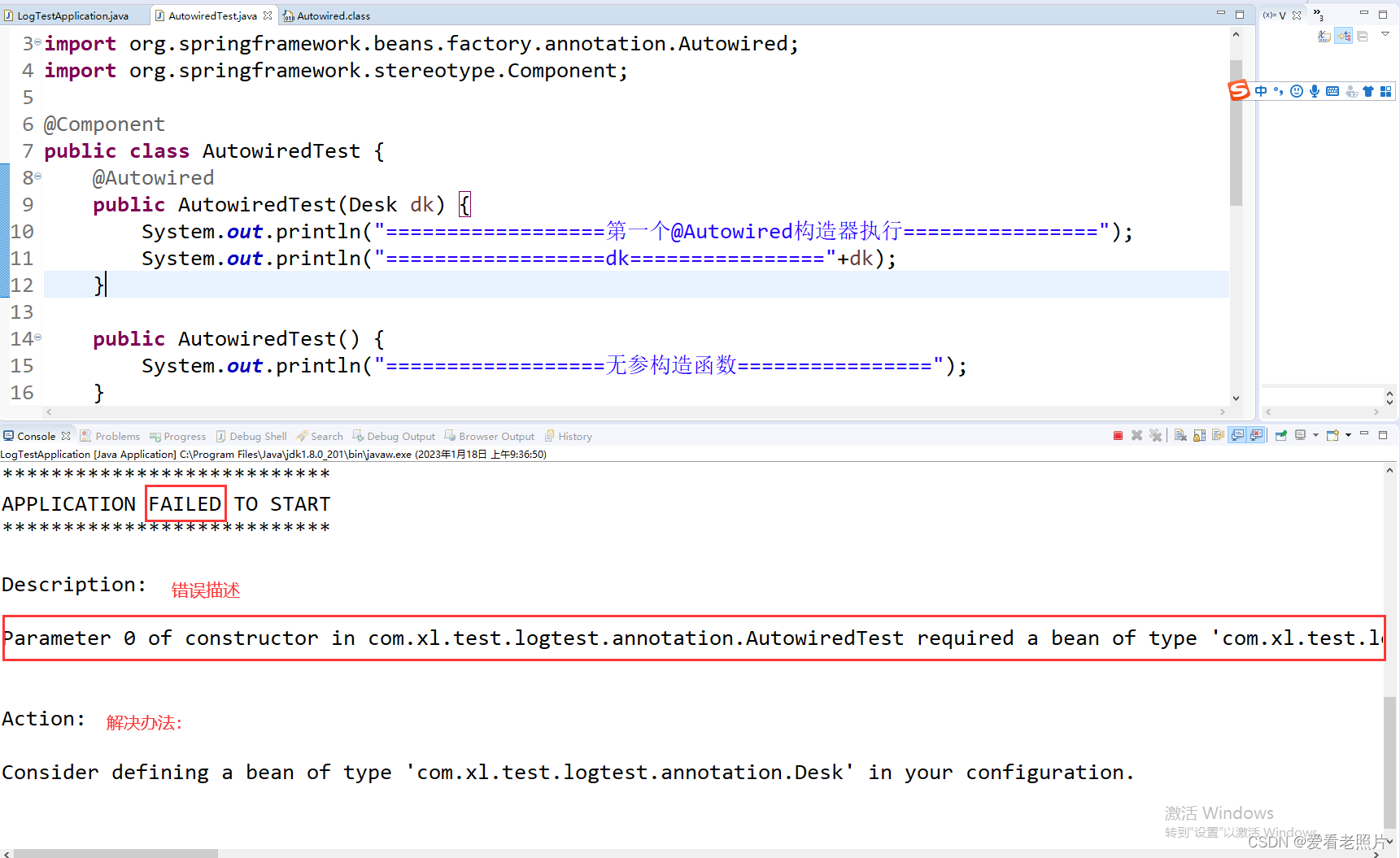Place cursor on @Component annotation line
Image resolution: width=1400 pixels, height=858 pixels.
click(x=104, y=124)
